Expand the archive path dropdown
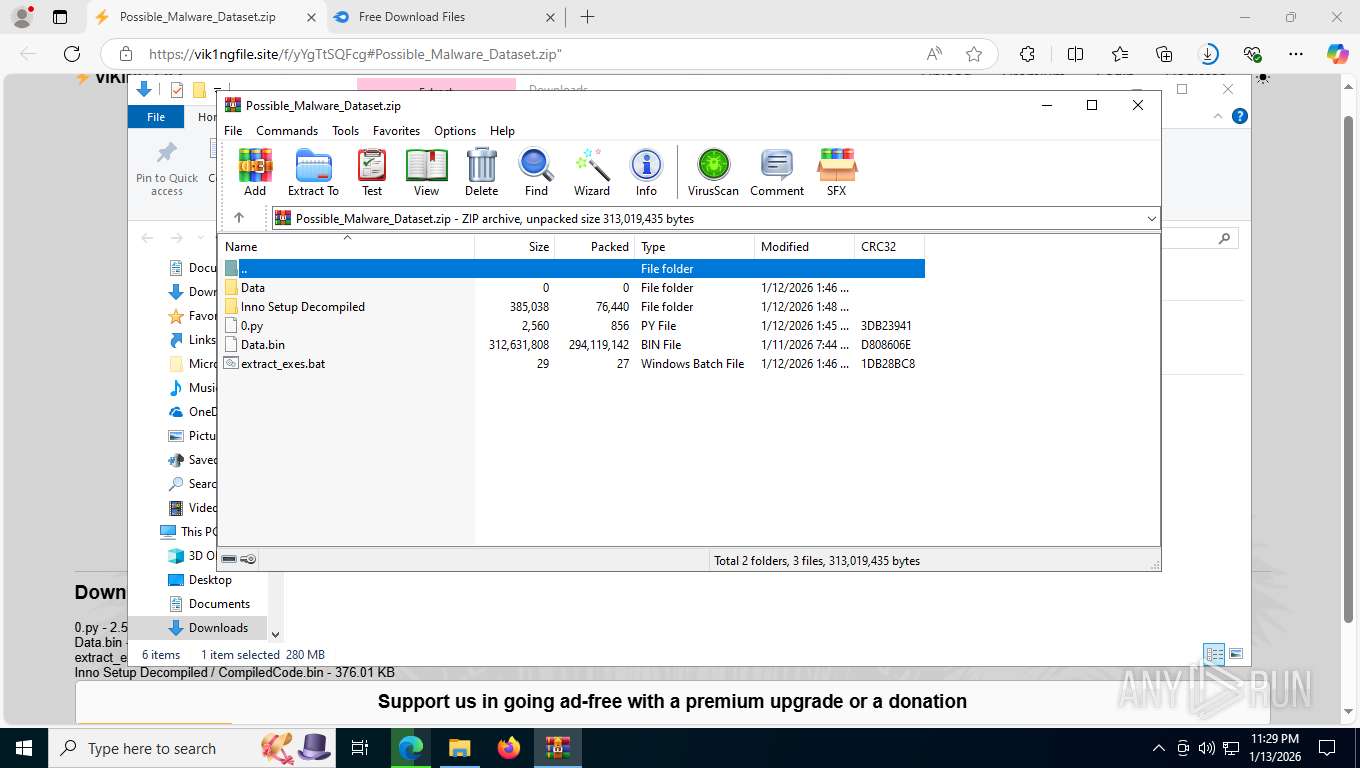1360x768 pixels. click(1151, 218)
